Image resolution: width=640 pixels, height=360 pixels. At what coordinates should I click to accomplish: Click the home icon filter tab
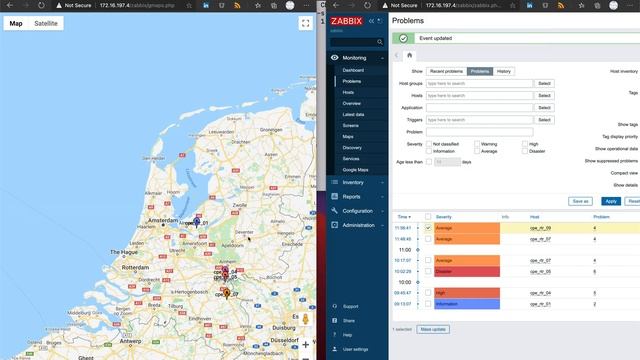409,55
